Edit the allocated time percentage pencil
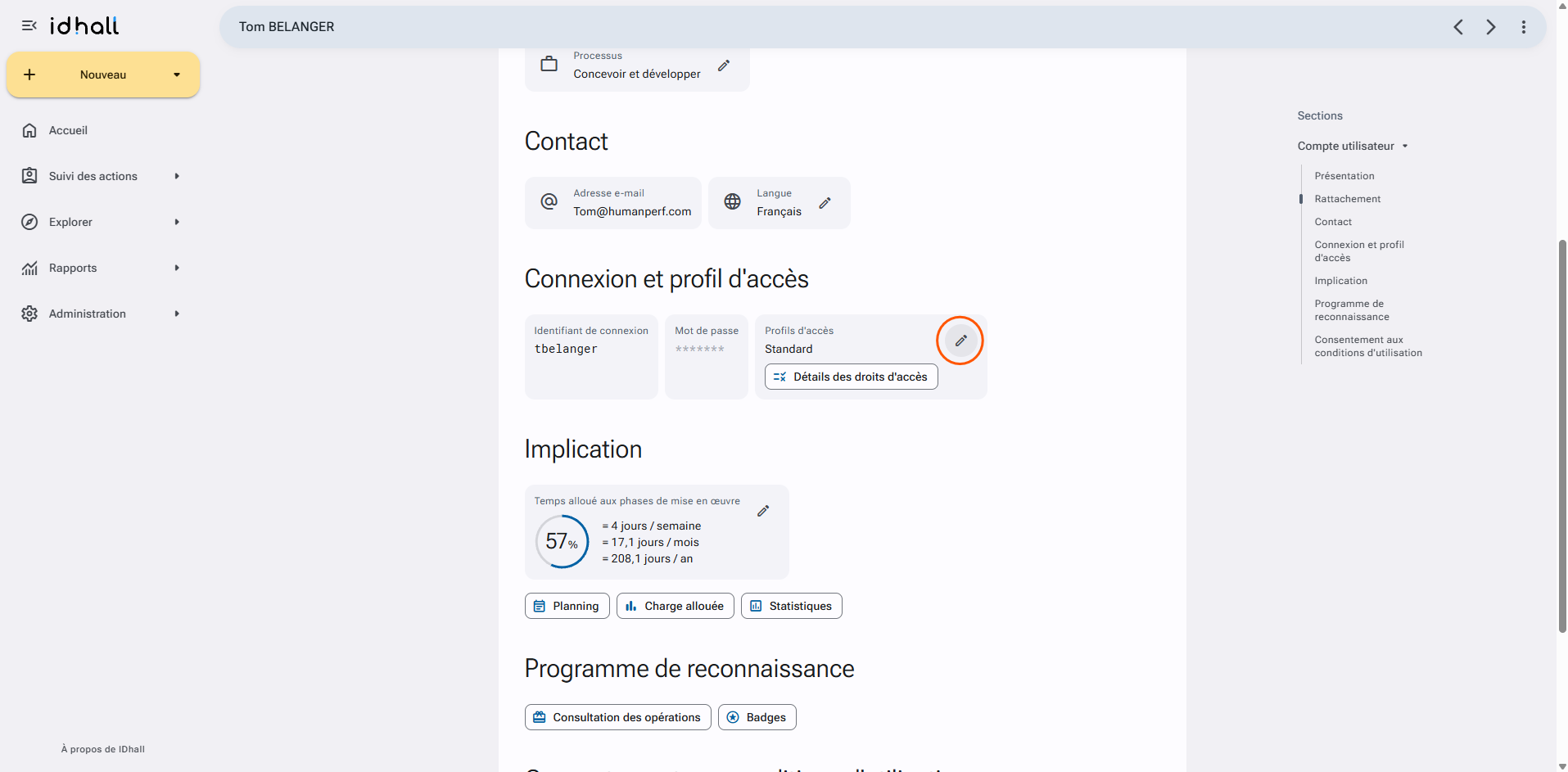 pyautogui.click(x=763, y=511)
